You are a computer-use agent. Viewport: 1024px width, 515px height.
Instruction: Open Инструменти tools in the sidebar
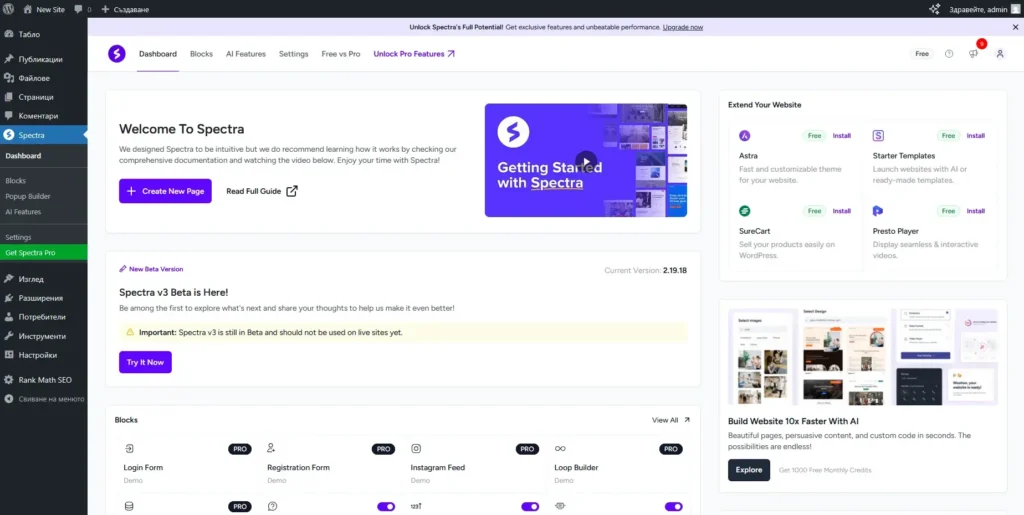point(44,336)
